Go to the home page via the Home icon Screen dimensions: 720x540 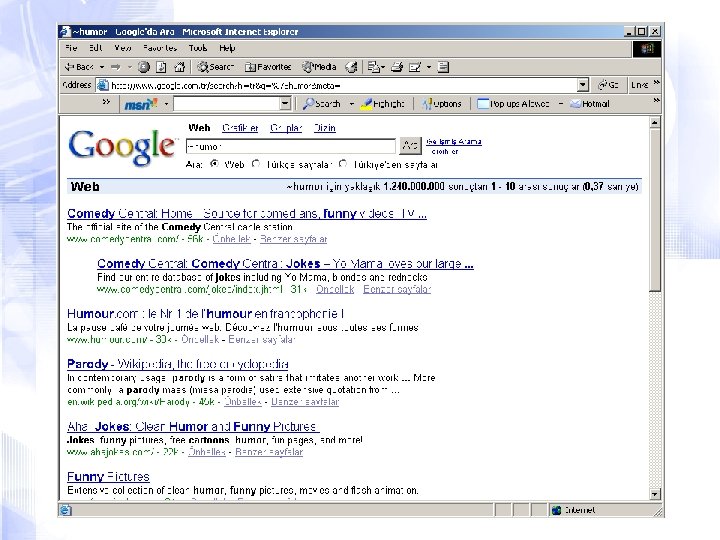click(x=180, y=67)
